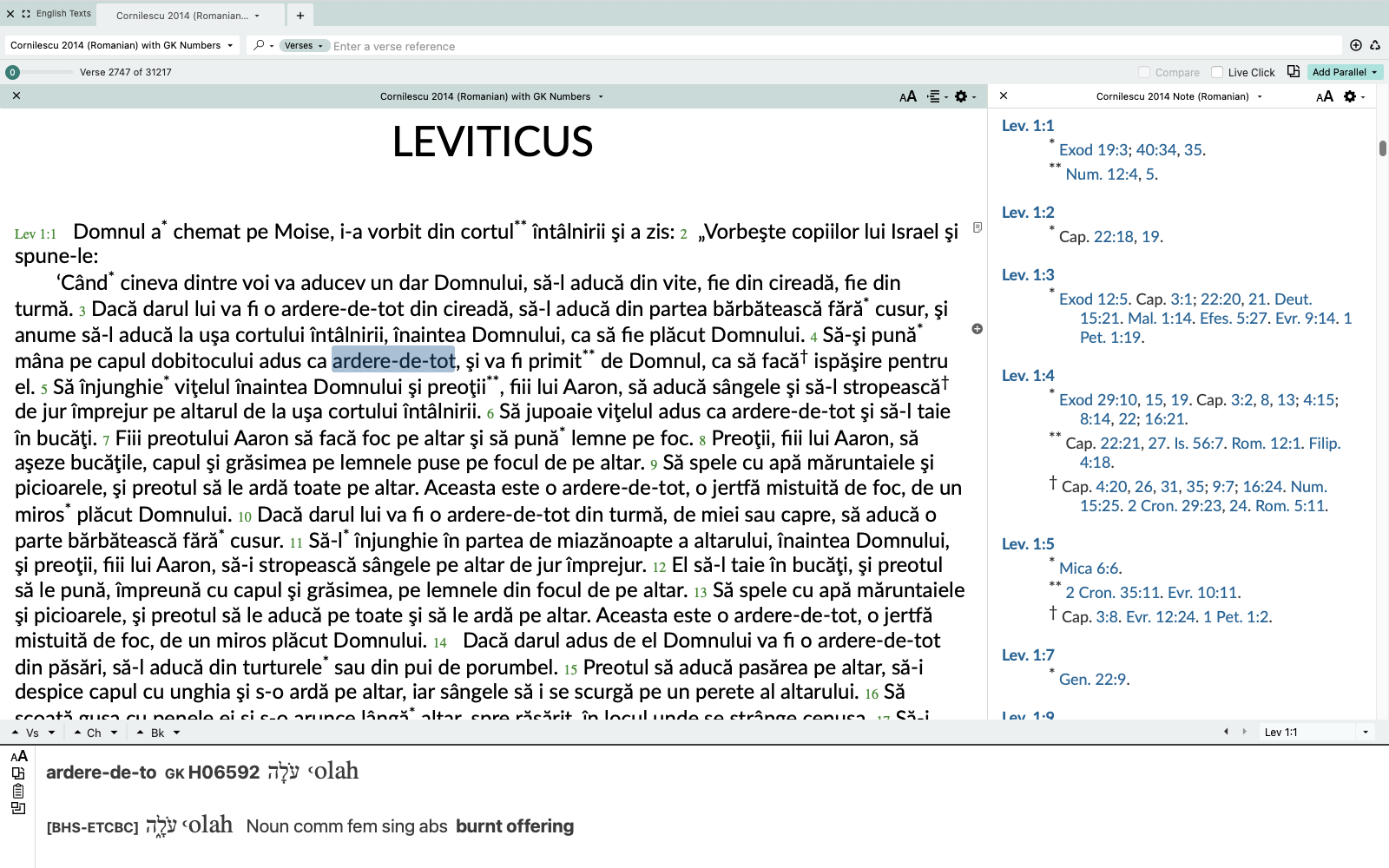Viewport: 1389px width, 868px height.
Task: Open gear settings of Note pane
Action: click(1354, 96)
